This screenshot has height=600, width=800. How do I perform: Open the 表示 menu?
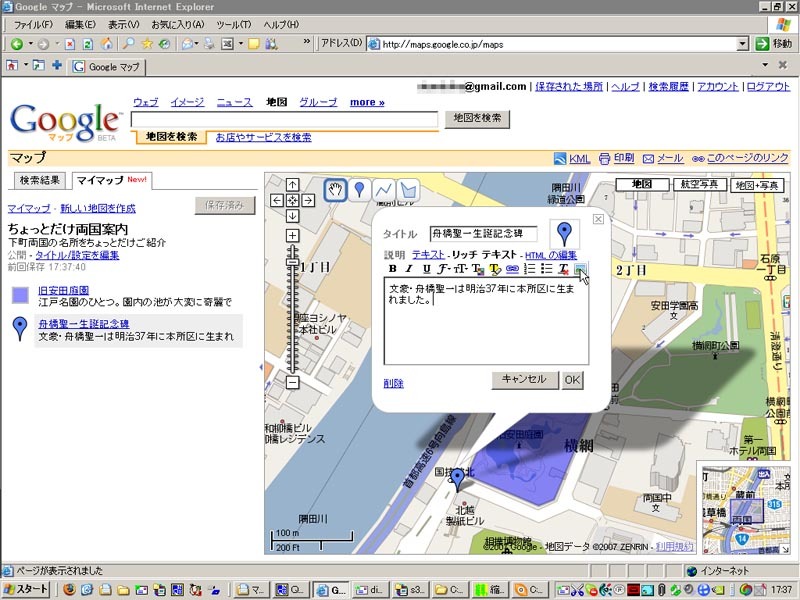(x=123, y=24)
